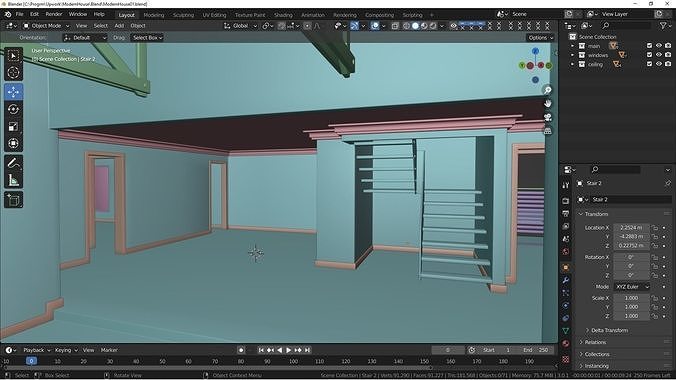Click the zoom magnifier viewport gizmo

[x=548, y=90]
